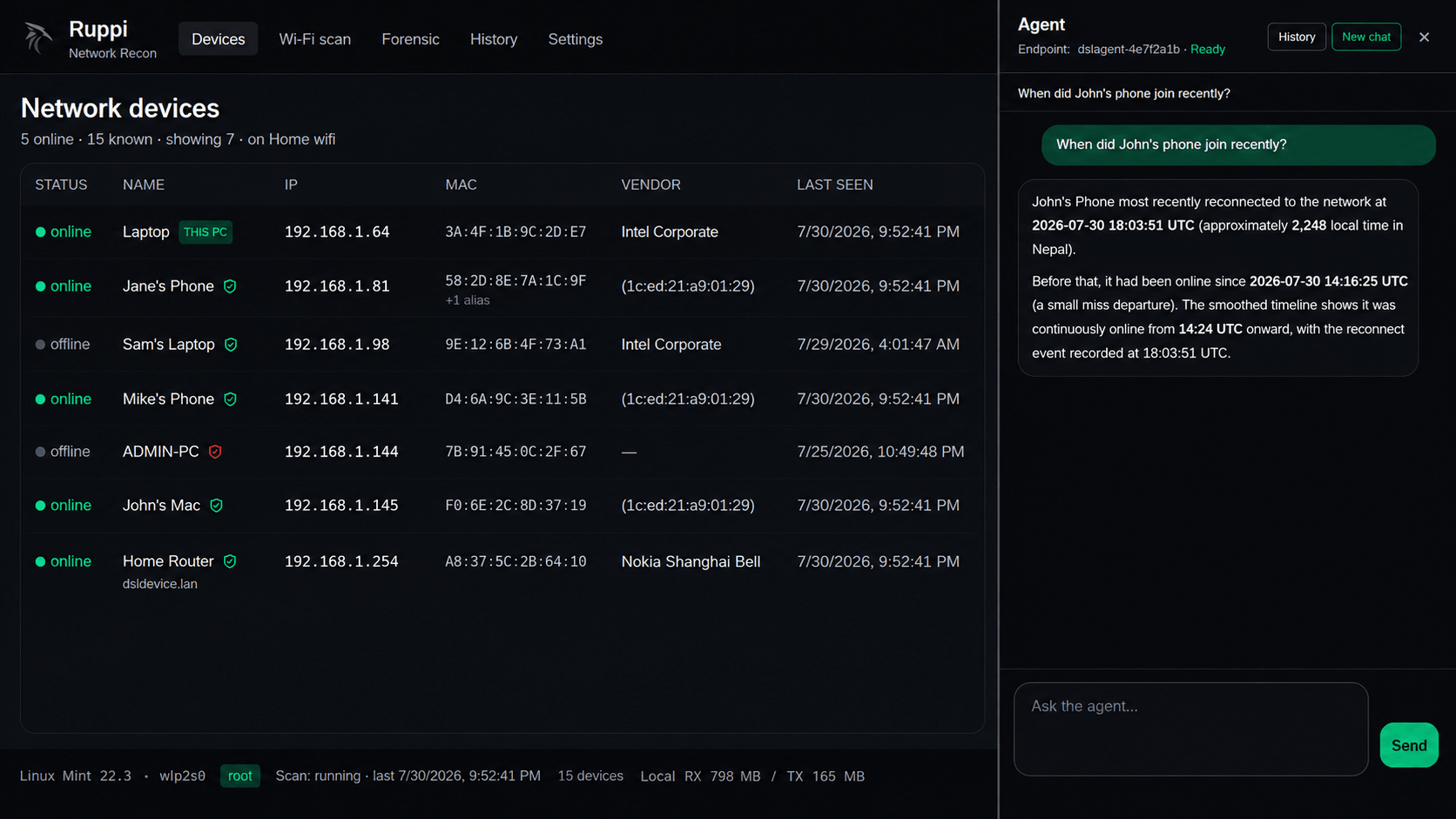1456x819 pixels.
Task: Click the grey offline dot for Sam's Laptop
Action: 40,345
